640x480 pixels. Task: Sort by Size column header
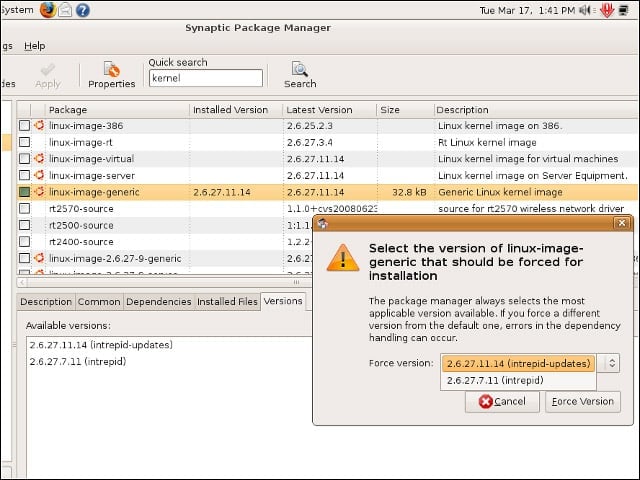click(405, 110)
